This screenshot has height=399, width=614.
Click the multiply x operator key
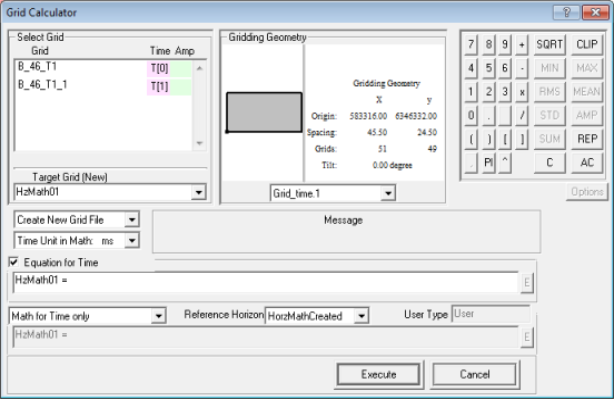tap(522, 92)
